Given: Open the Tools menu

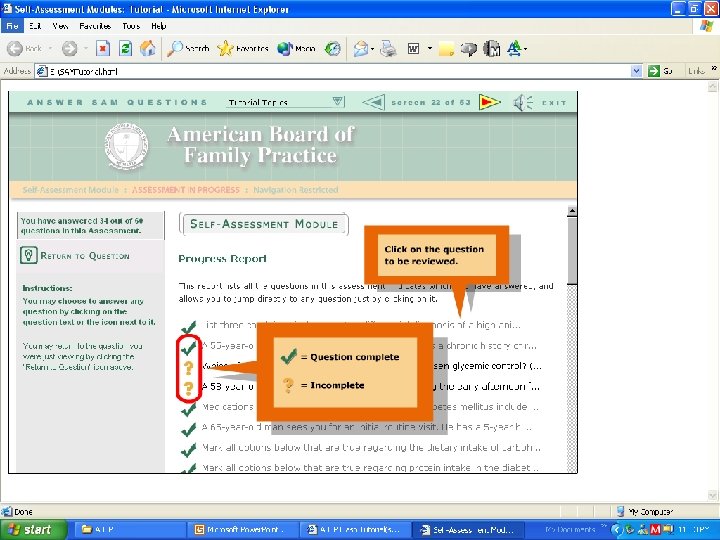Looking at the screenshot, I should click(x=131, y=26).
